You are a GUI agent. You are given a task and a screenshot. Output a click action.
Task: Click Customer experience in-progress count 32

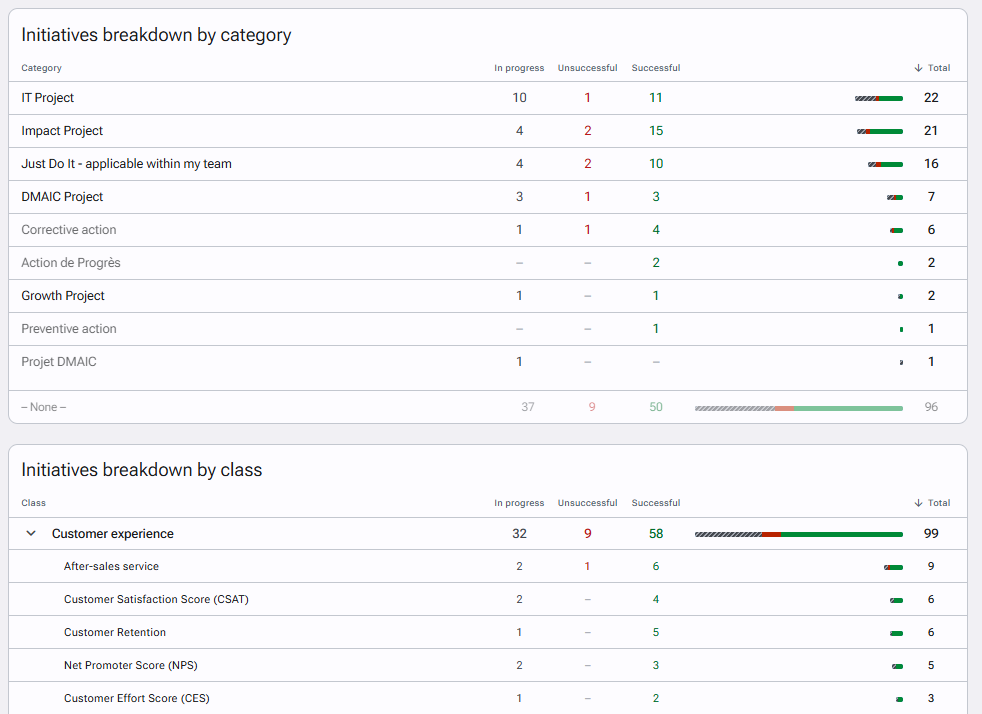(x=519, y=534)
